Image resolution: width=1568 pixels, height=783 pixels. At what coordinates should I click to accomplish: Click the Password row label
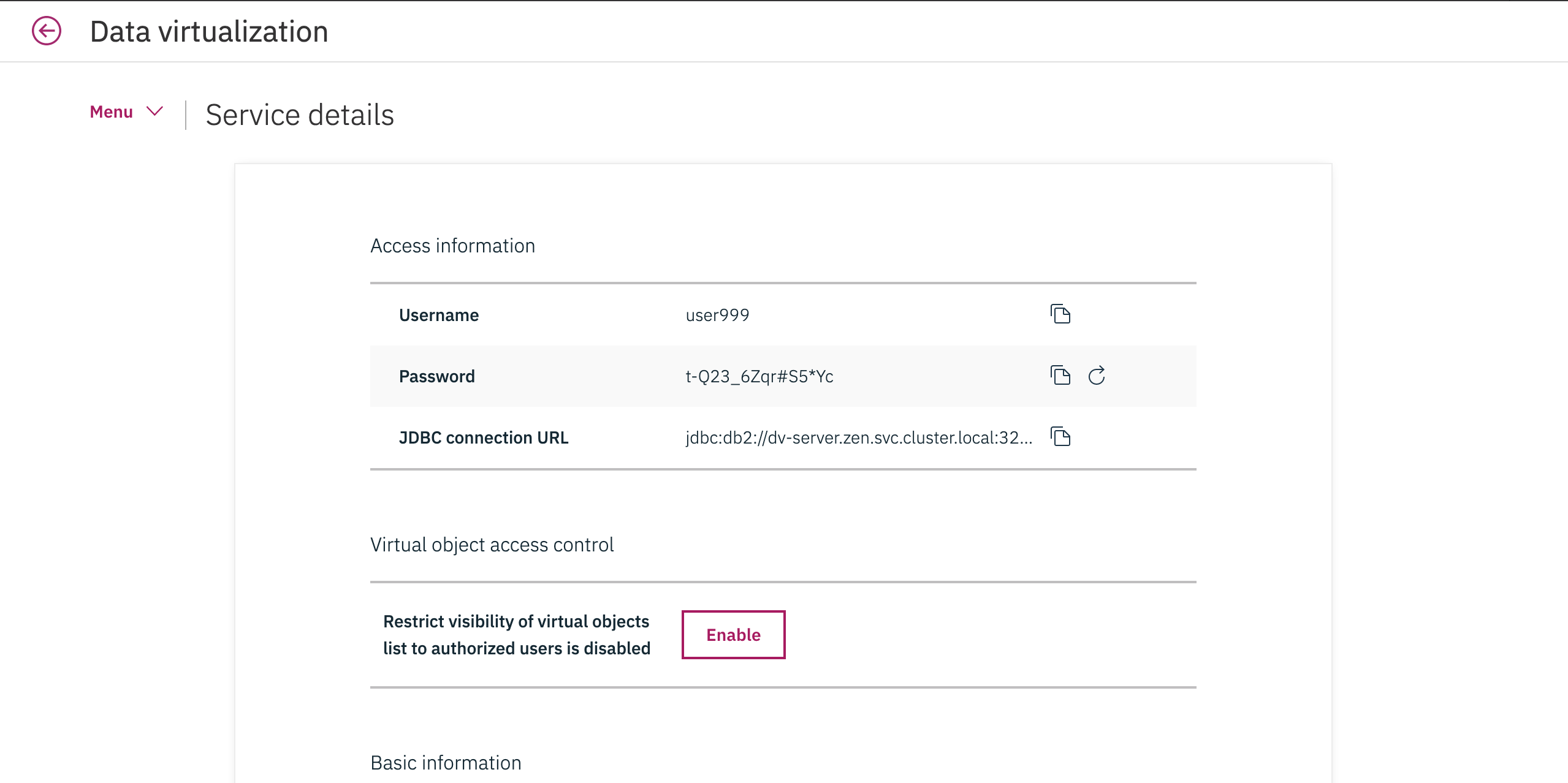[436, 376]
